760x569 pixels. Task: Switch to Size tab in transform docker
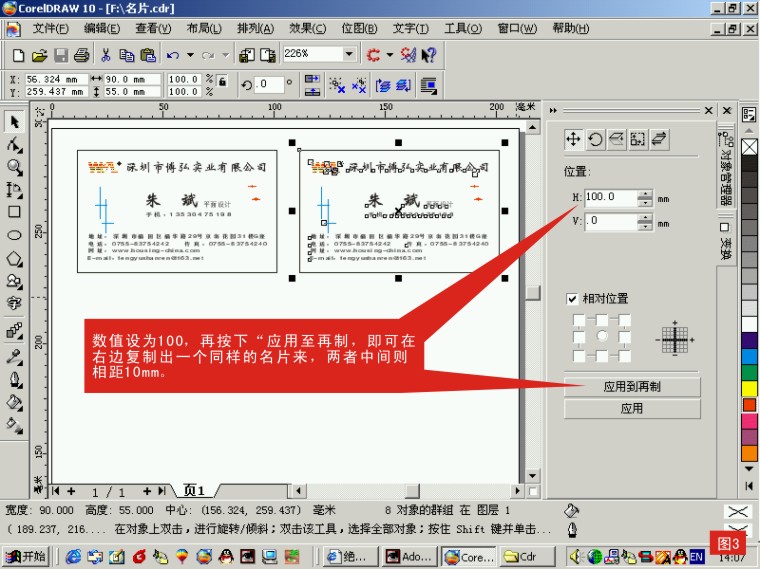tap(637, 140)
